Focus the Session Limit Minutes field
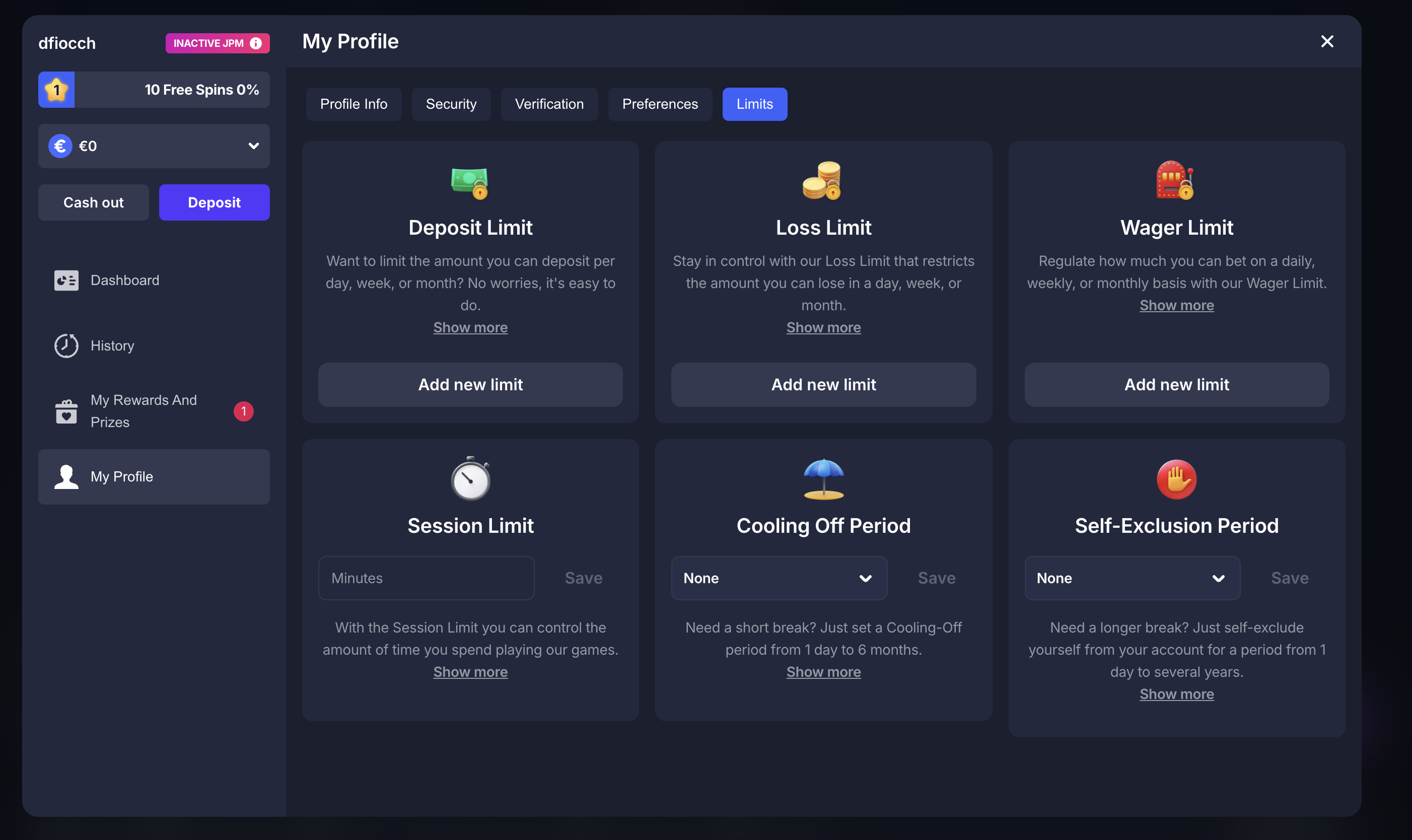Viewport: 1412px width, 840px height. pyautogui.click(x=426, y=578)
